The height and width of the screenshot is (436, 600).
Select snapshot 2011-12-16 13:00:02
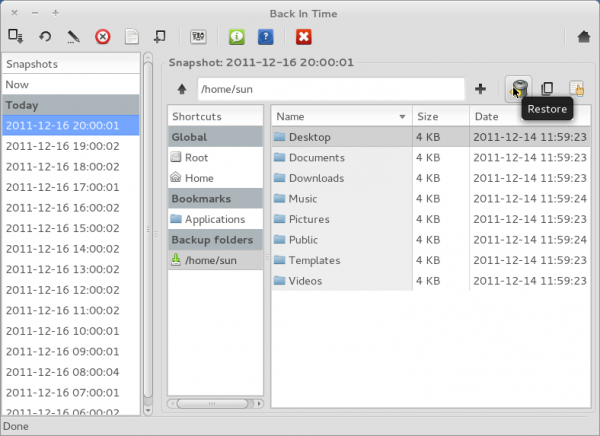(x=71, y=269)
